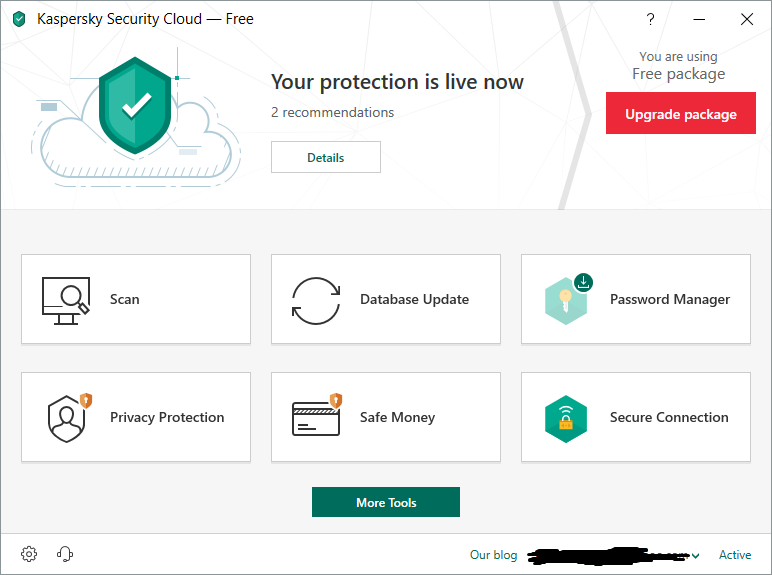Open Privacy Protection shield icon
The width and height of the screenshot is (772, 575).
(68, 418)
